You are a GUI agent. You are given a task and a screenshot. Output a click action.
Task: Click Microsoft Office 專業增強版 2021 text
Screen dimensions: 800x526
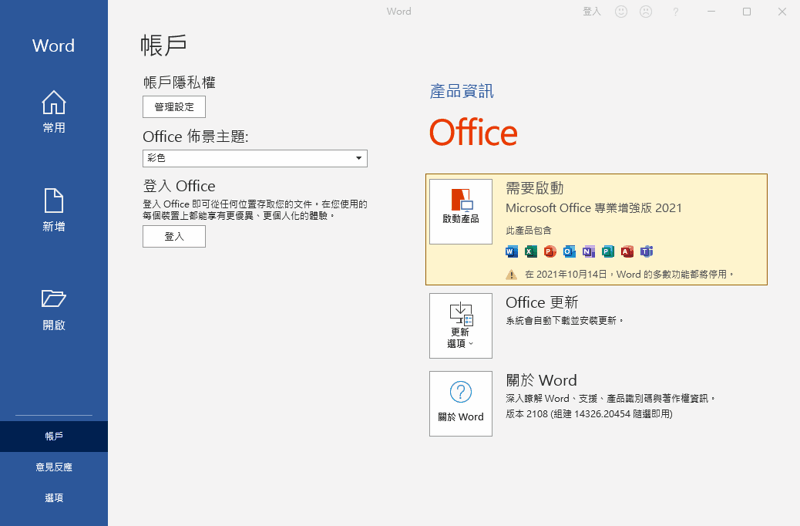point(593,208)
